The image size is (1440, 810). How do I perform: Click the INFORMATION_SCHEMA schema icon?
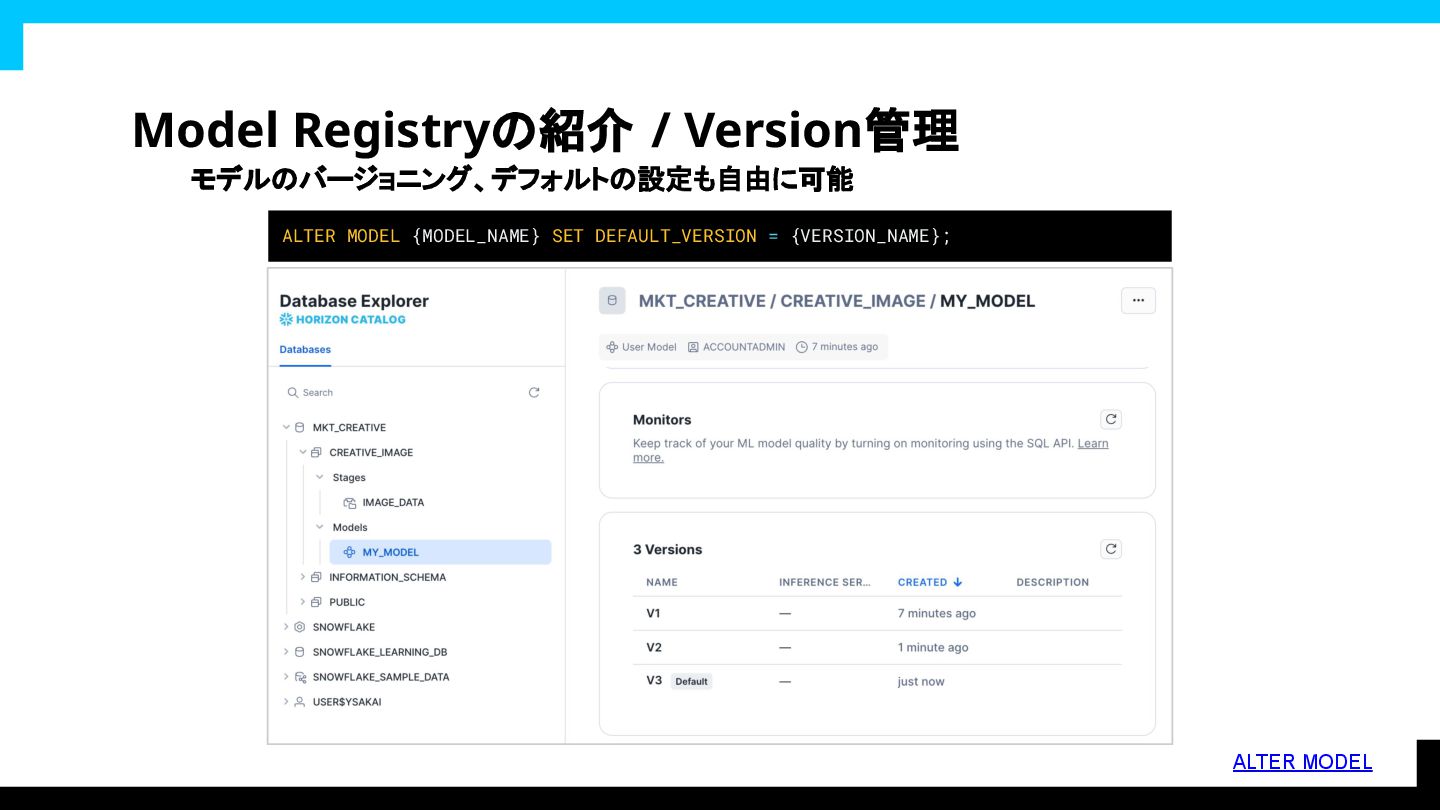(x=317, y=577)
